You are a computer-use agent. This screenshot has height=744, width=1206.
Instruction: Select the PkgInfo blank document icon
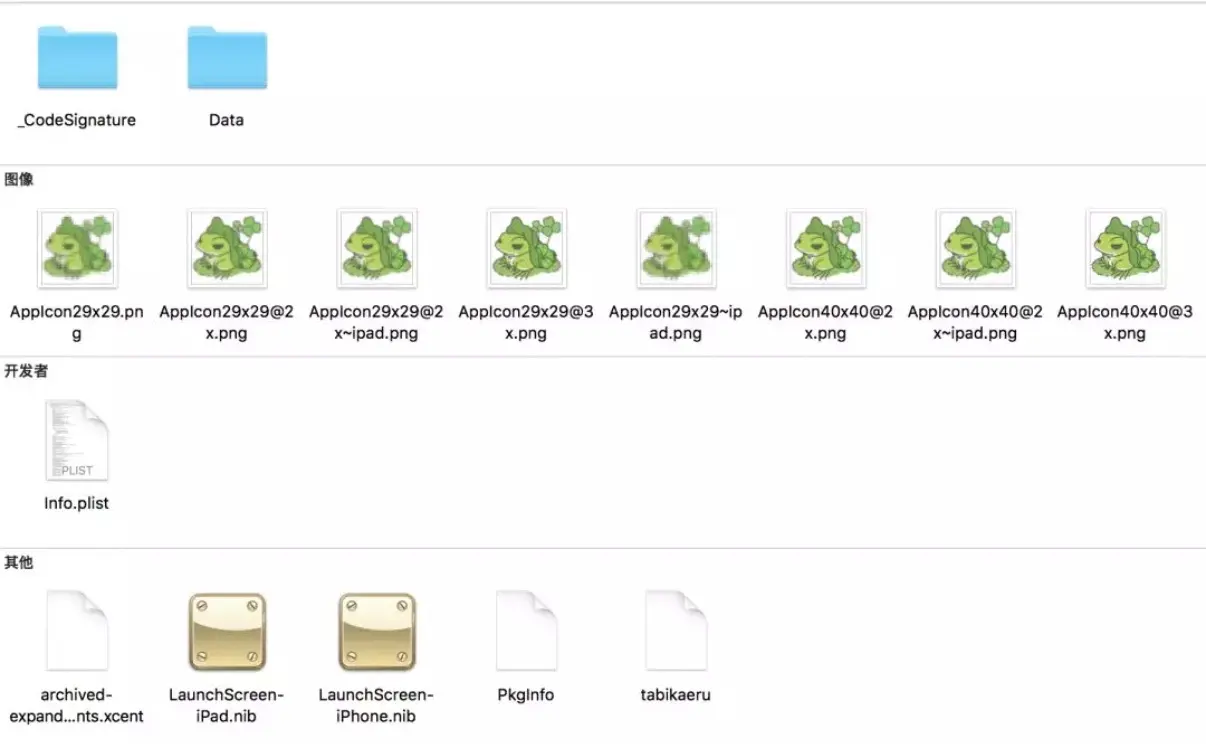526,631
